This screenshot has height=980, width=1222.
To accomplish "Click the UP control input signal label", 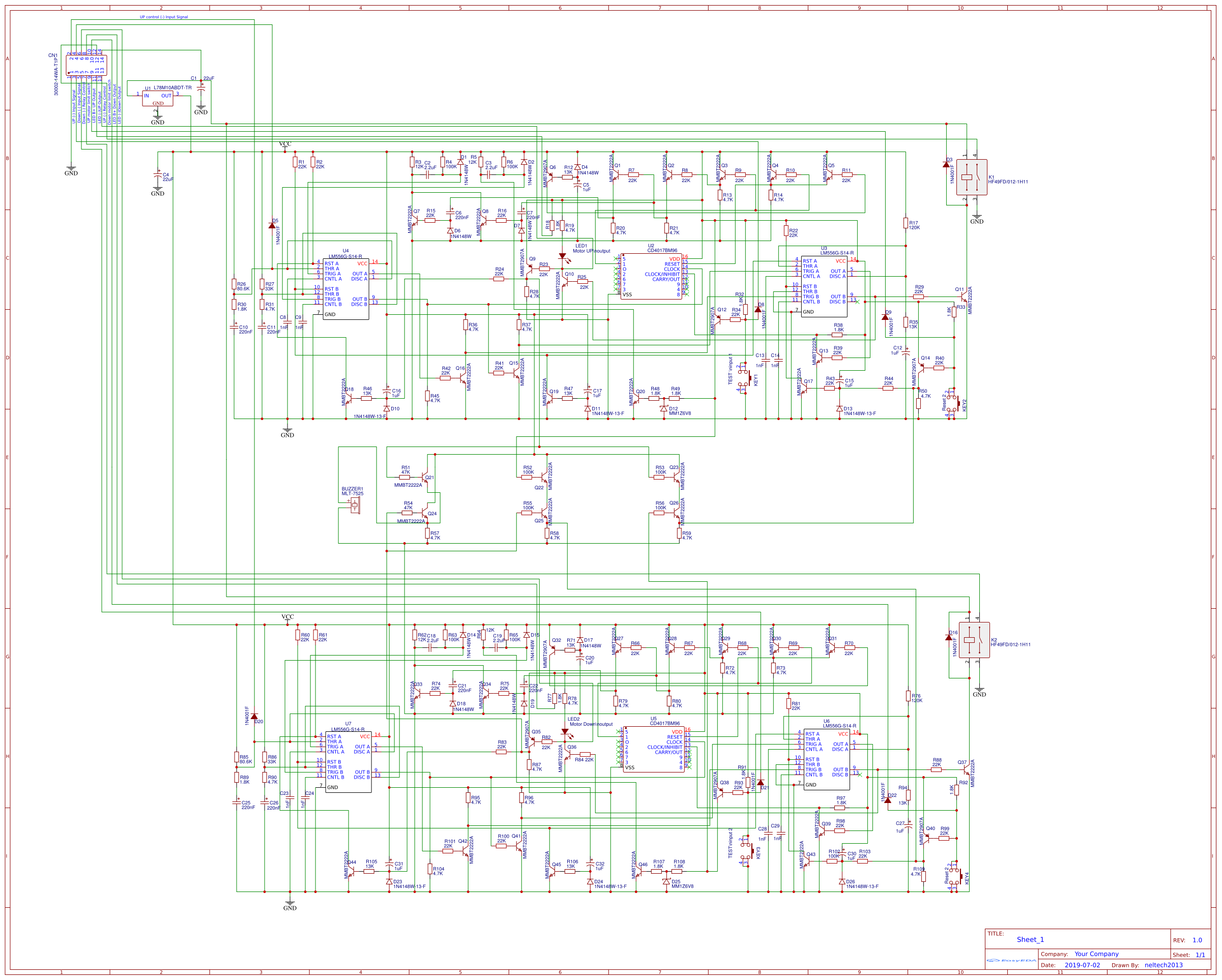I will 164,17.
